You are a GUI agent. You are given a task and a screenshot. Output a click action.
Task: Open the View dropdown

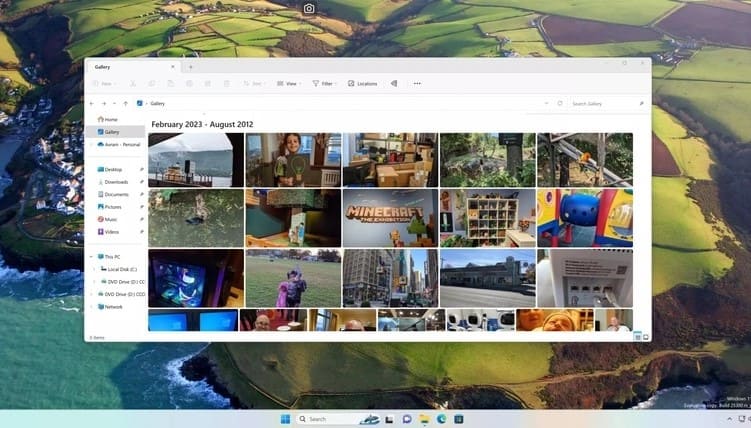[289, 84]
